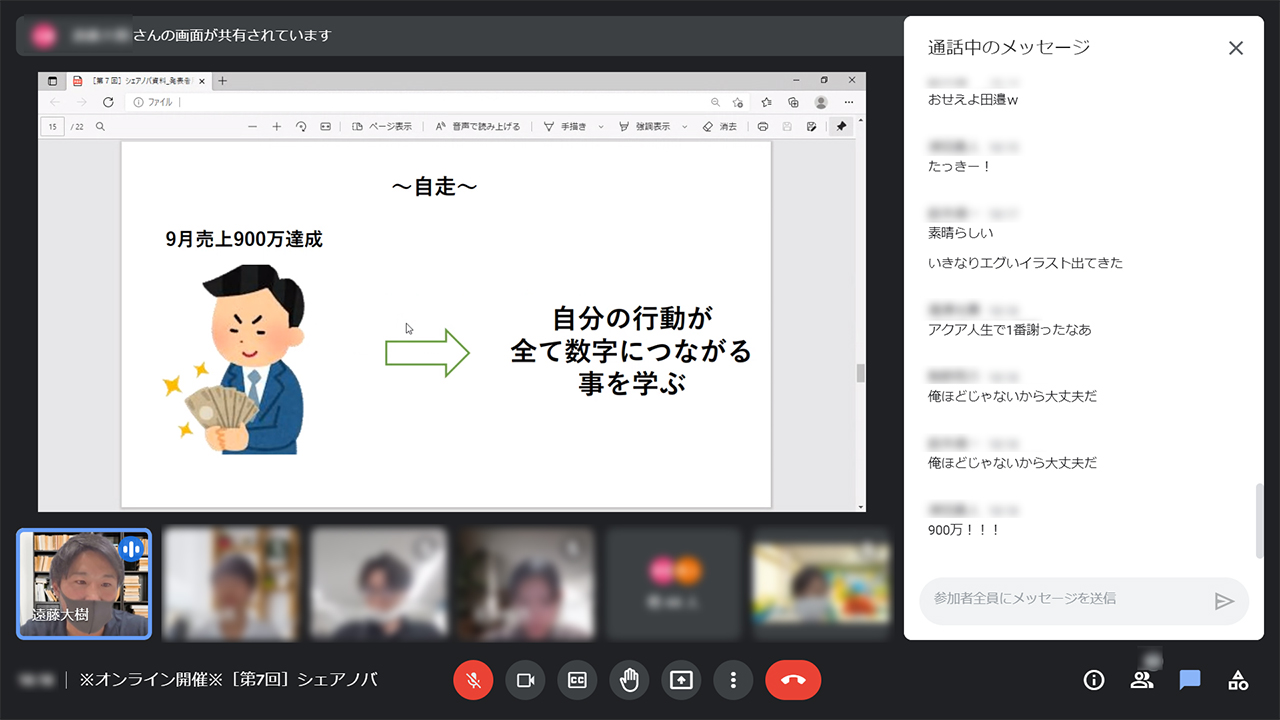This screenshot has width=1280, height=720.
Task: Close the in-call messages panel
Action: coord(1236,48)
